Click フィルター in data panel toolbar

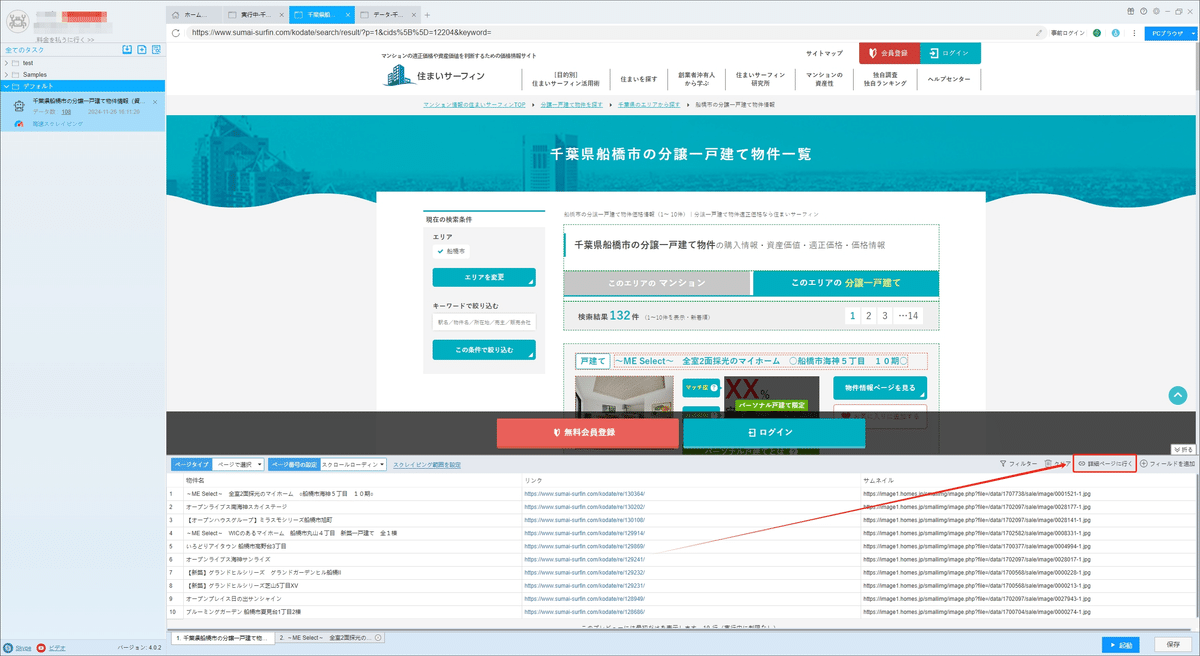click(1018, 464)
